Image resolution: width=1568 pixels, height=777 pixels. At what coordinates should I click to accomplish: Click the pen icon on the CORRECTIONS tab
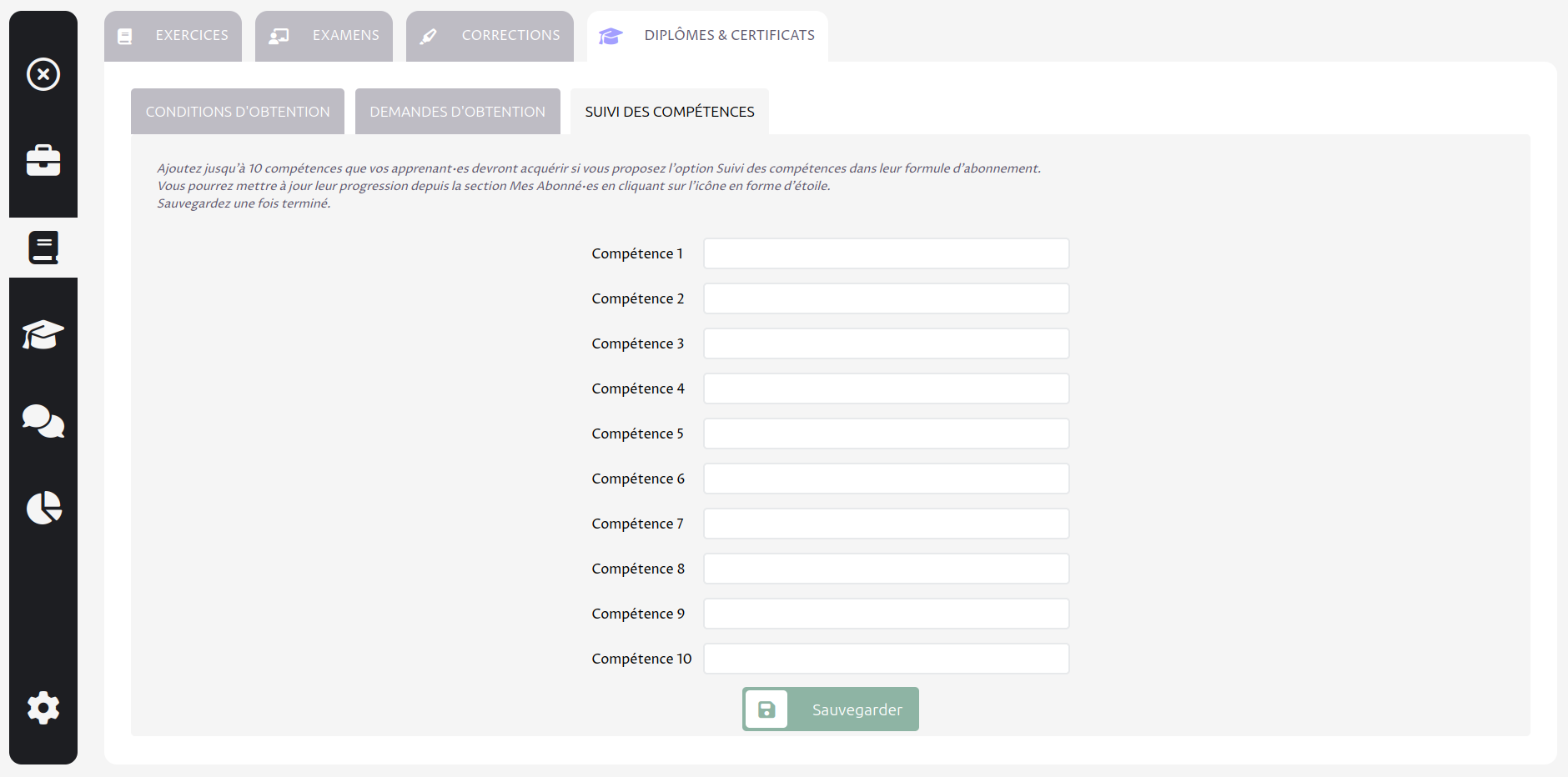(430, 36)
